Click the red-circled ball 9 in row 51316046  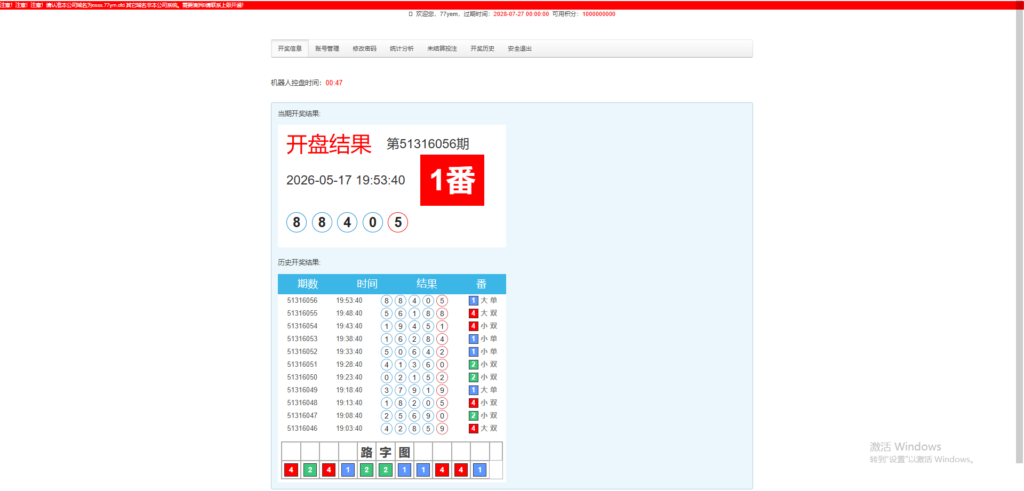tap(442, 428)
